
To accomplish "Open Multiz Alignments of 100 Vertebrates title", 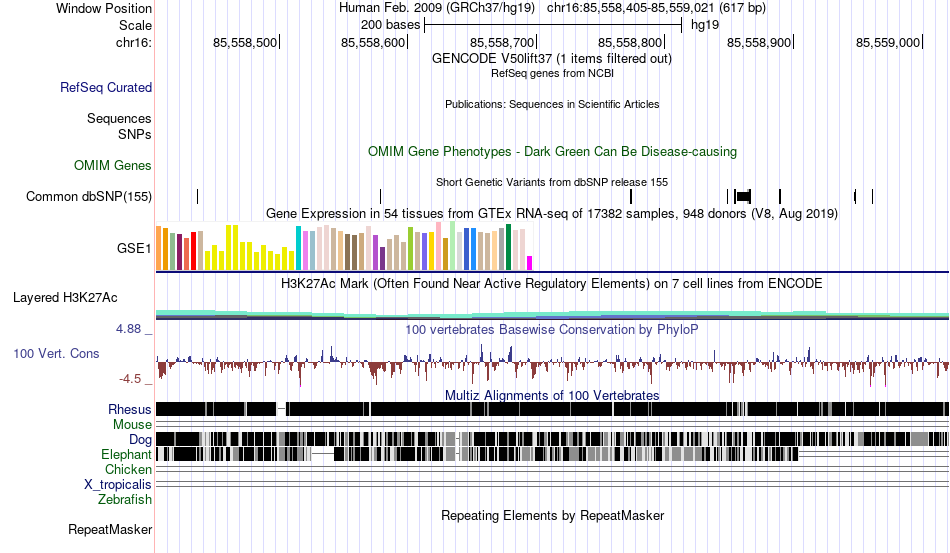I will pyautogui.click(x=552, y=396).
